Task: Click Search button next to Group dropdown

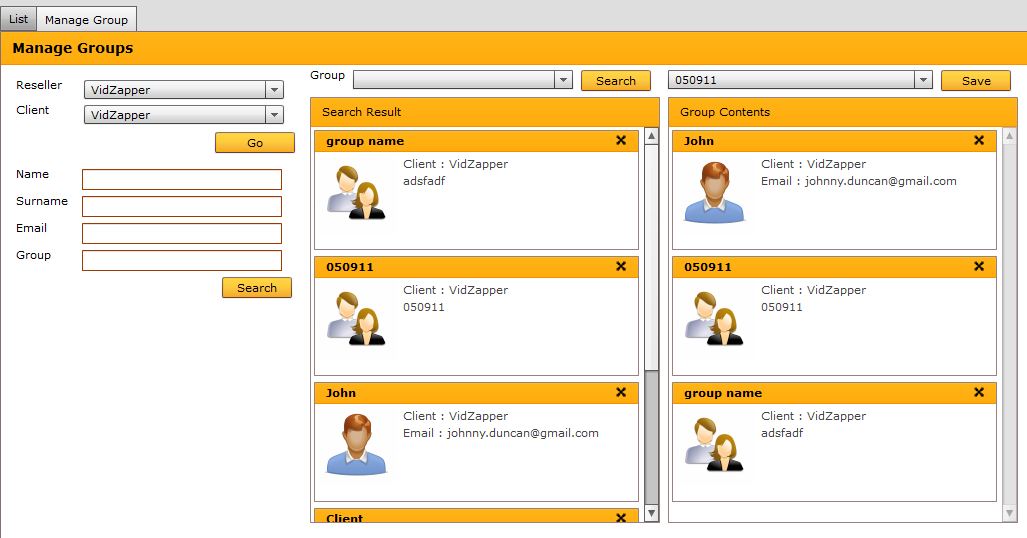Action: [616, 81]
